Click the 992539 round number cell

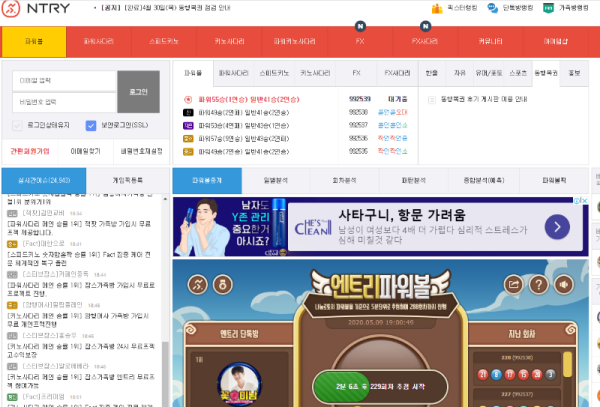tap(360, 99)
